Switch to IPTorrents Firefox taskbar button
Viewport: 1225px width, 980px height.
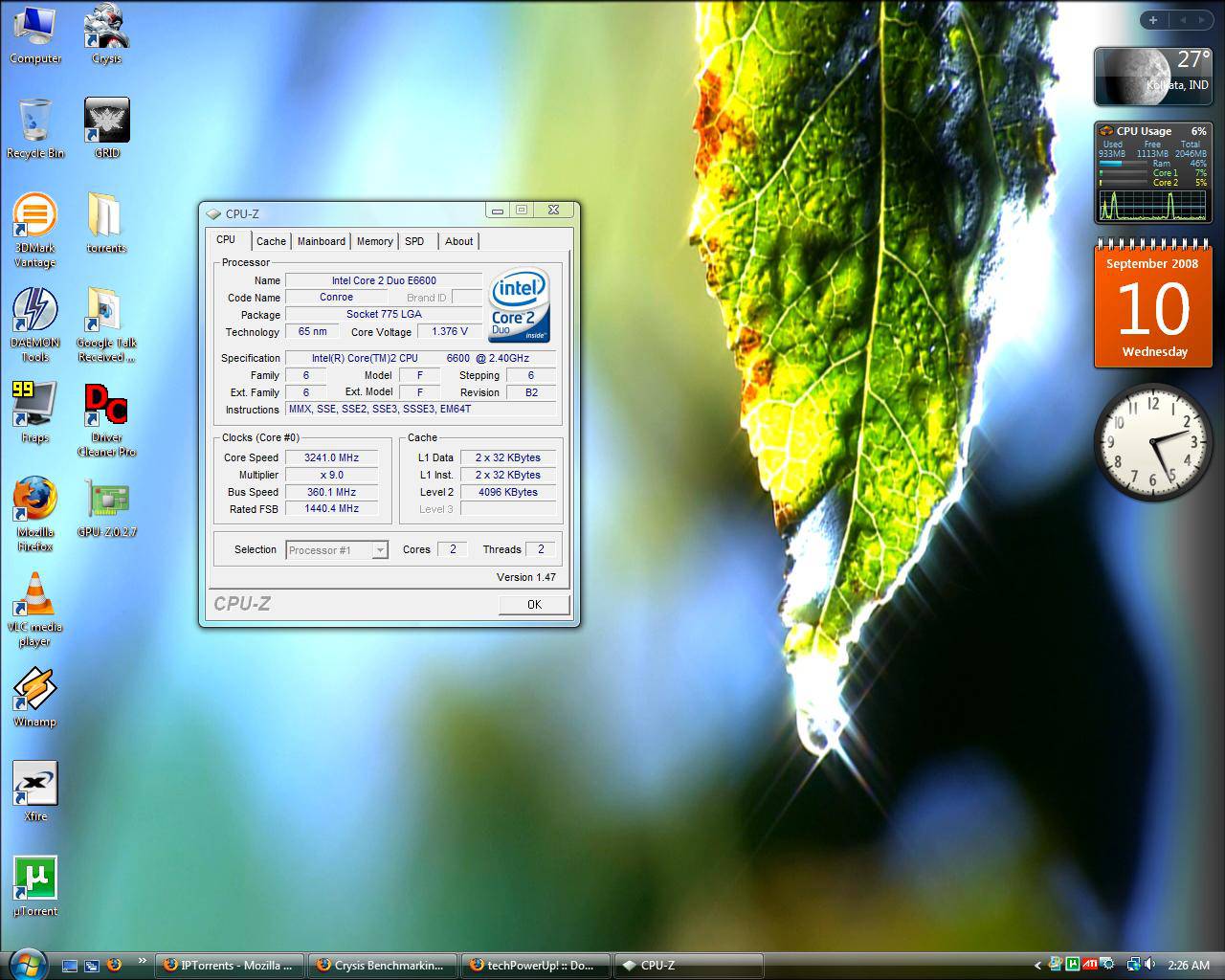tap(230, 965)
